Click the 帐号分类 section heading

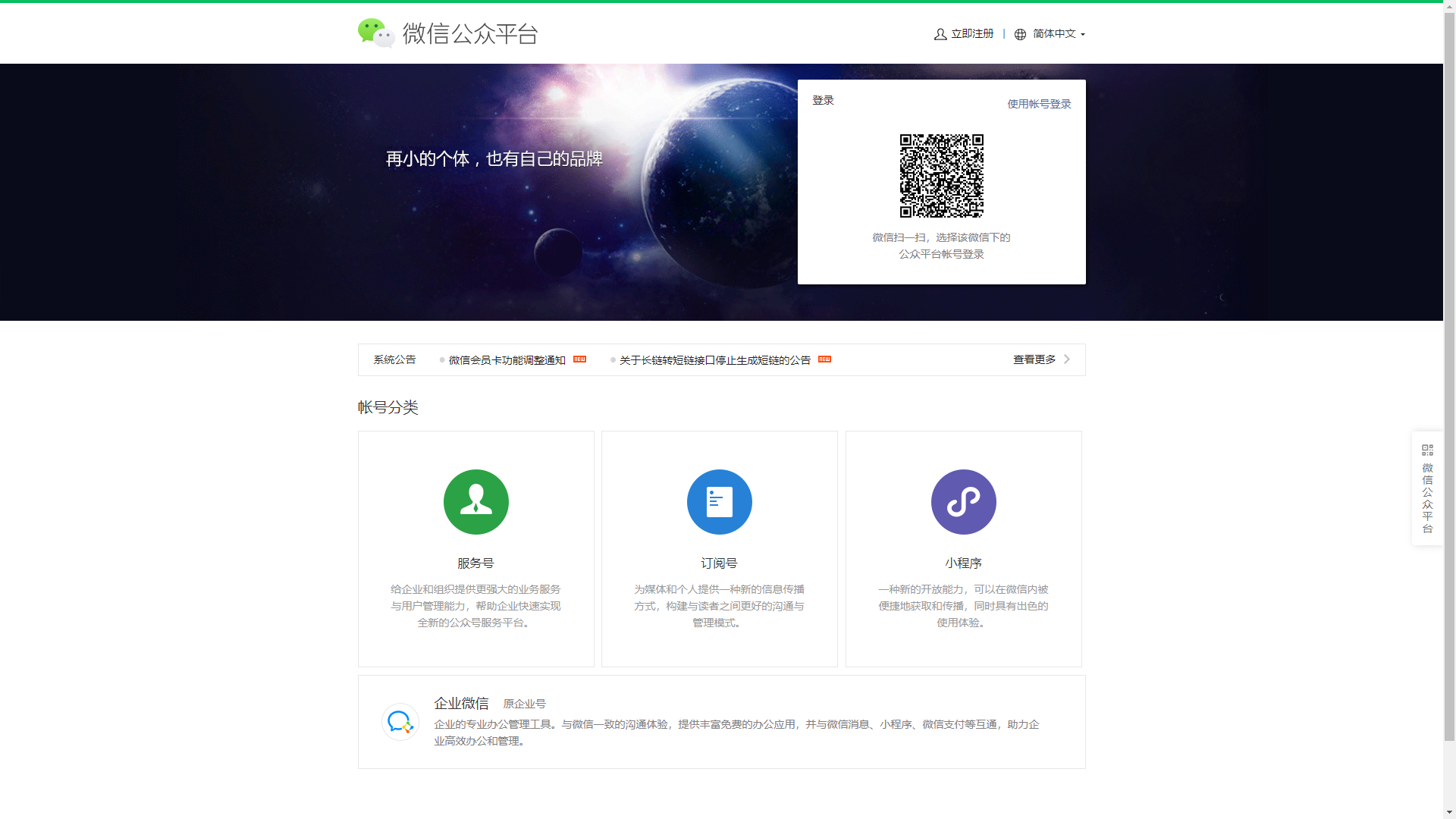tap(388, 407)
